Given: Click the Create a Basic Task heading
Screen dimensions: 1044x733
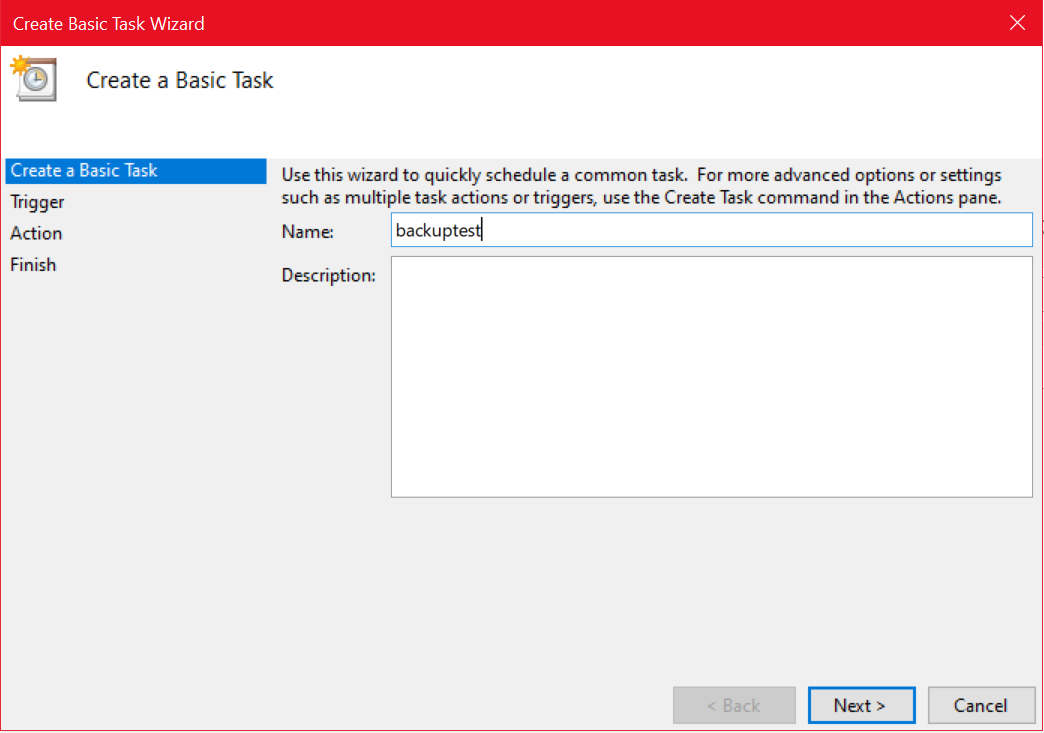Looking at the screenshot, I should coord(179,80).
